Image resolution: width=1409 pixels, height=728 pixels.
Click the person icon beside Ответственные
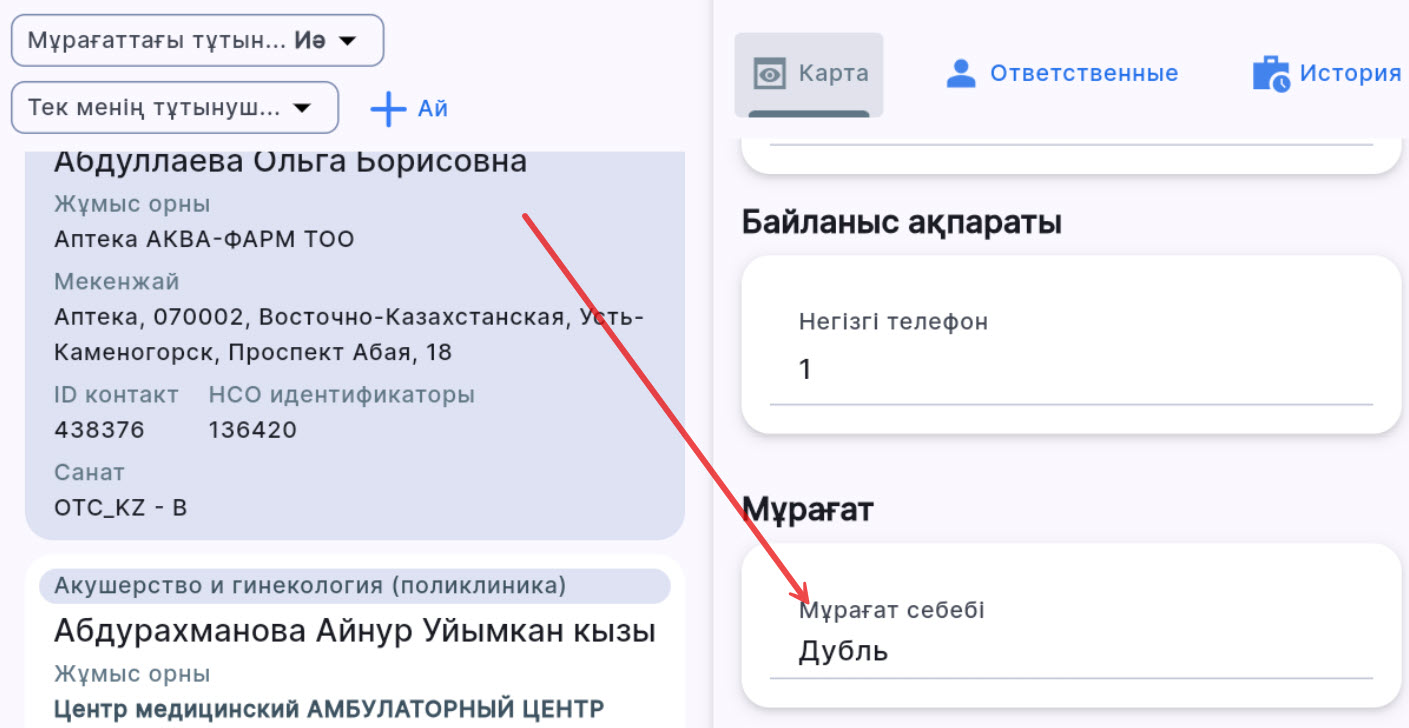click(961, 74)
